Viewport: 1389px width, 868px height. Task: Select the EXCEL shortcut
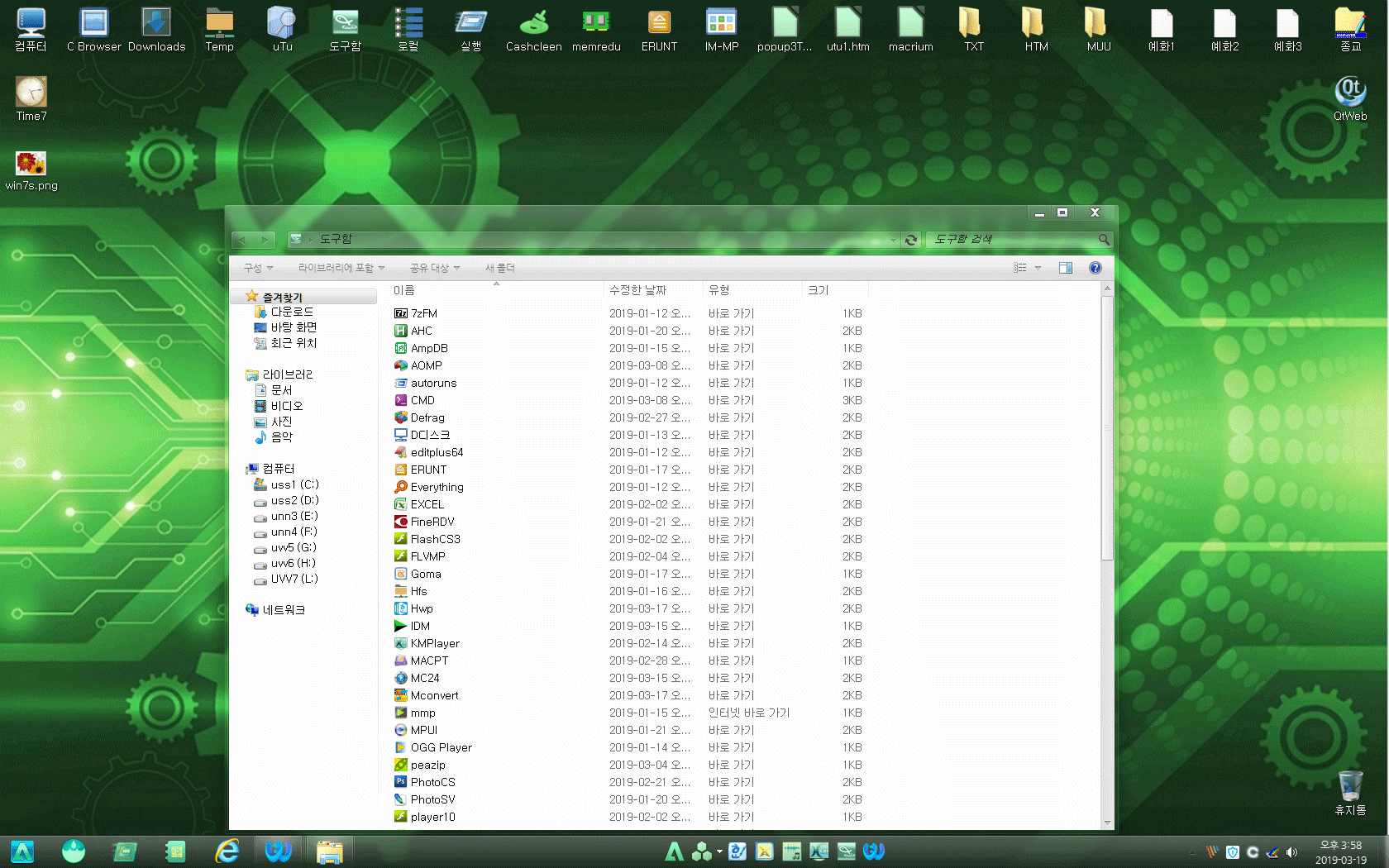419,504
